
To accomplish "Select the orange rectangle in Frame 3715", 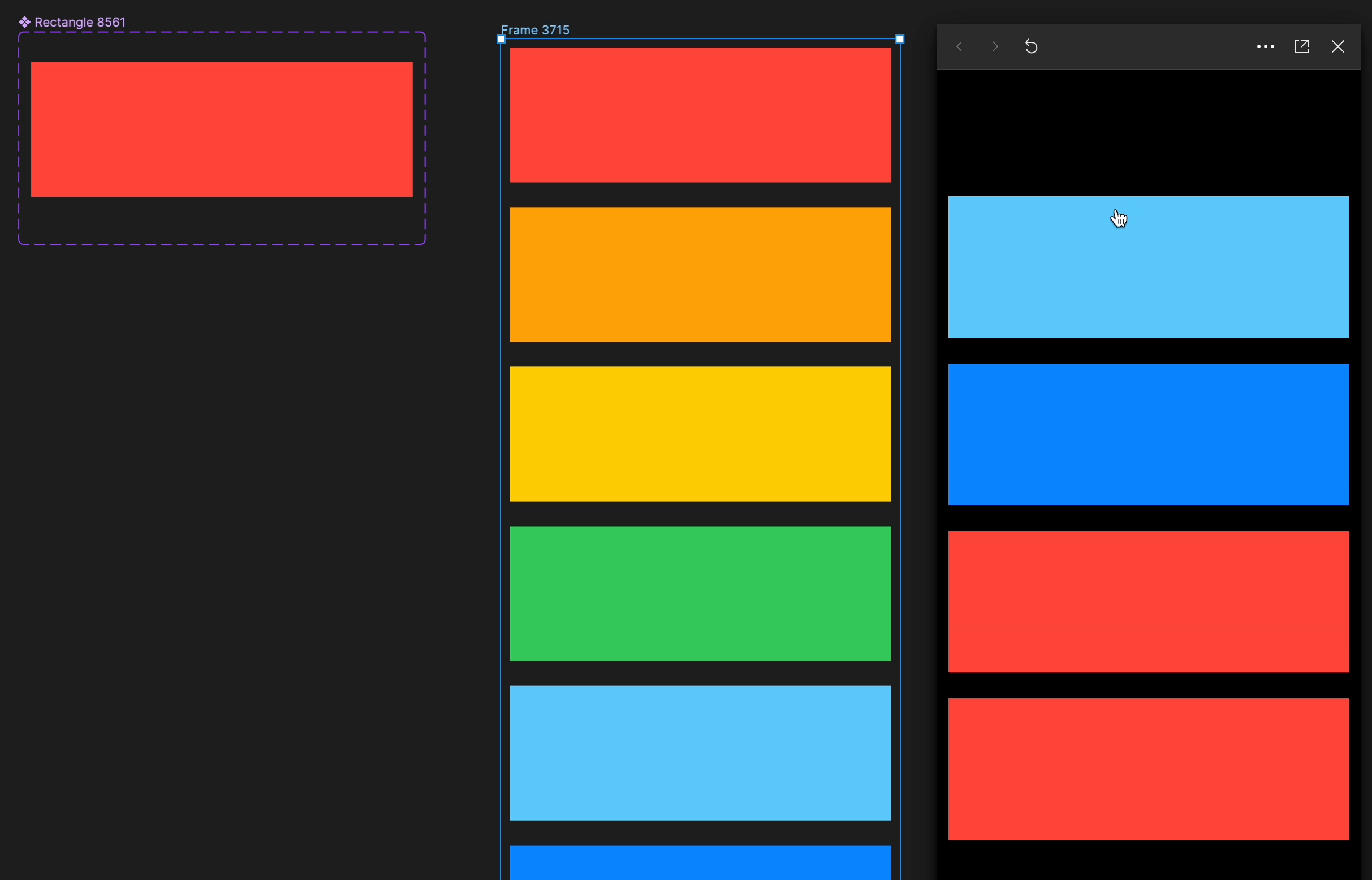I will (700, 274).
